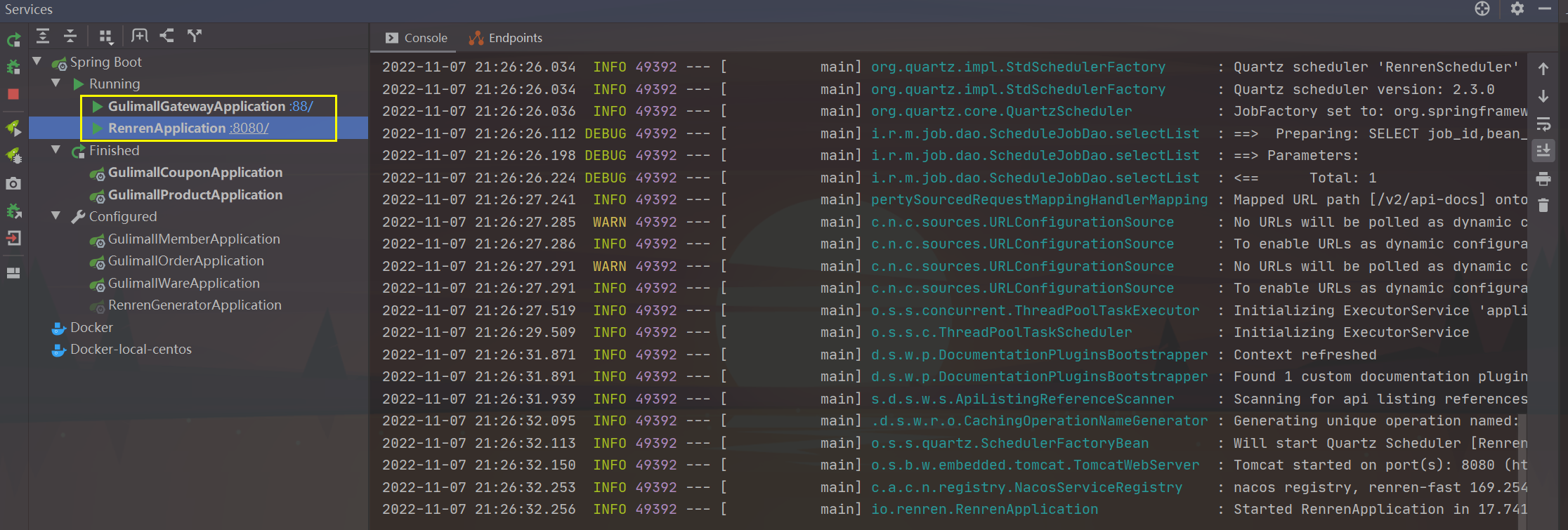The height and width of the screenshot is (530, 1568).
Task: Jump up the stack trace with up arrow
Action: tap(1543, 69)
